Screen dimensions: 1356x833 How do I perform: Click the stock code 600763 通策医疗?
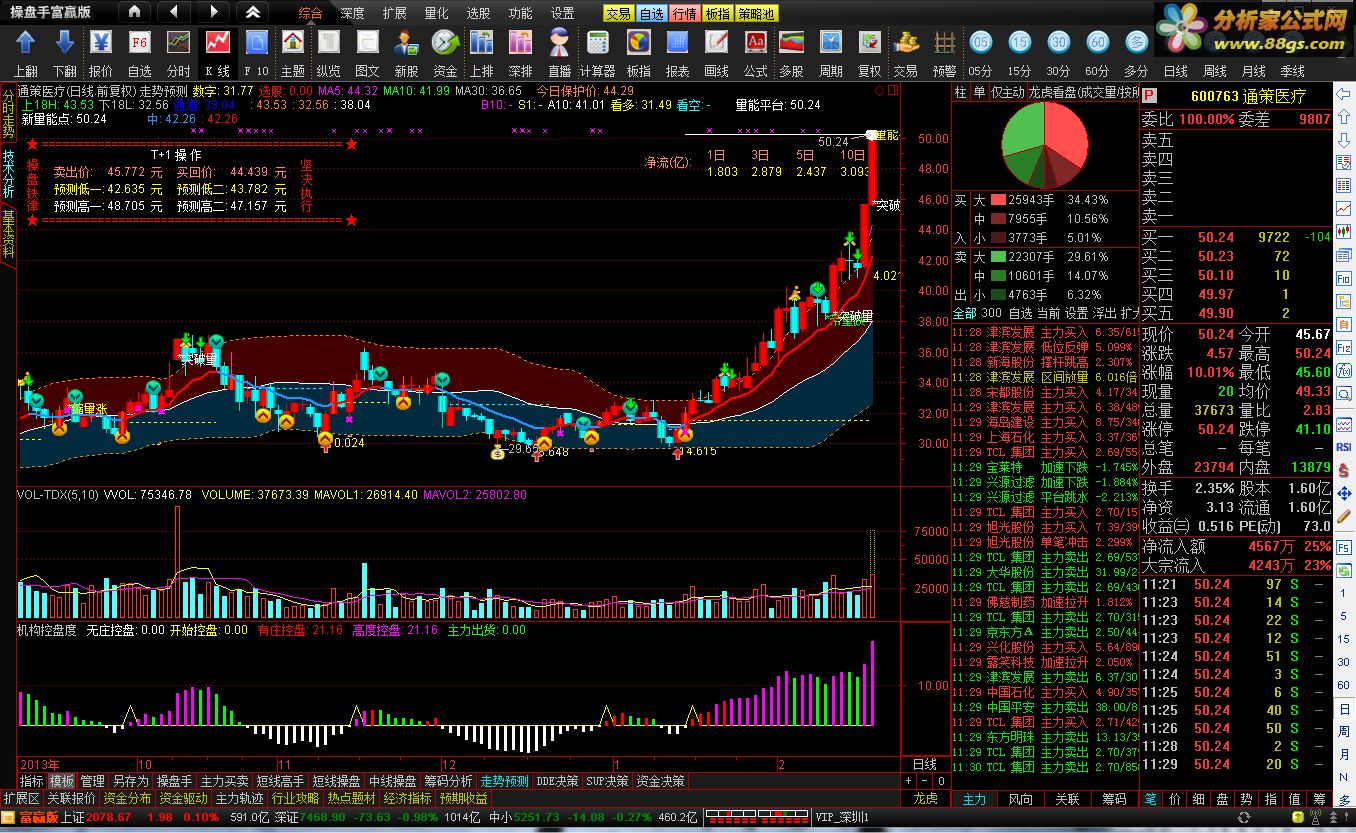click(1247, 95)
